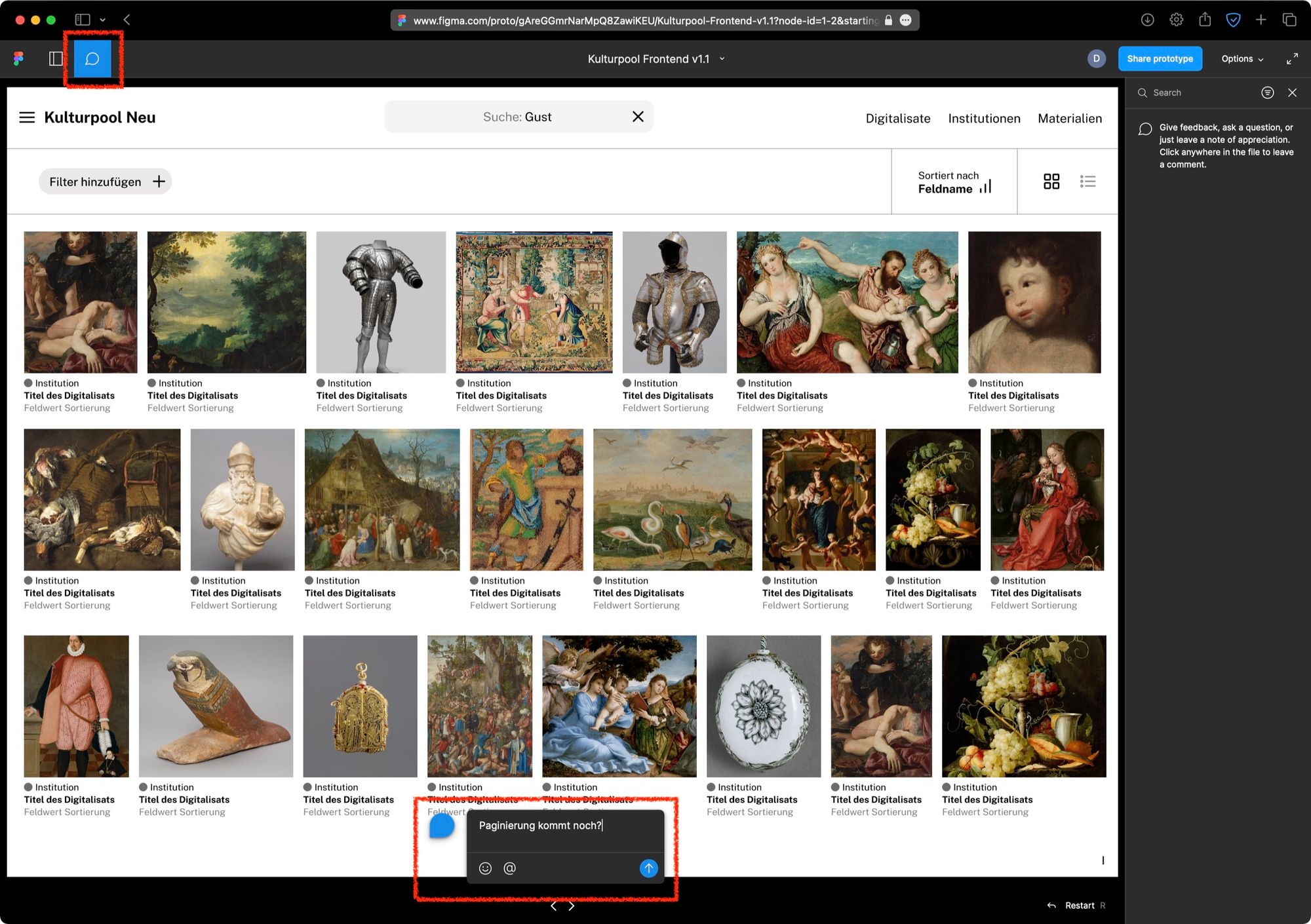Insert a mention with the @ icon
The height and width of the screenshot is (924, 1311).
click(509, 868)
